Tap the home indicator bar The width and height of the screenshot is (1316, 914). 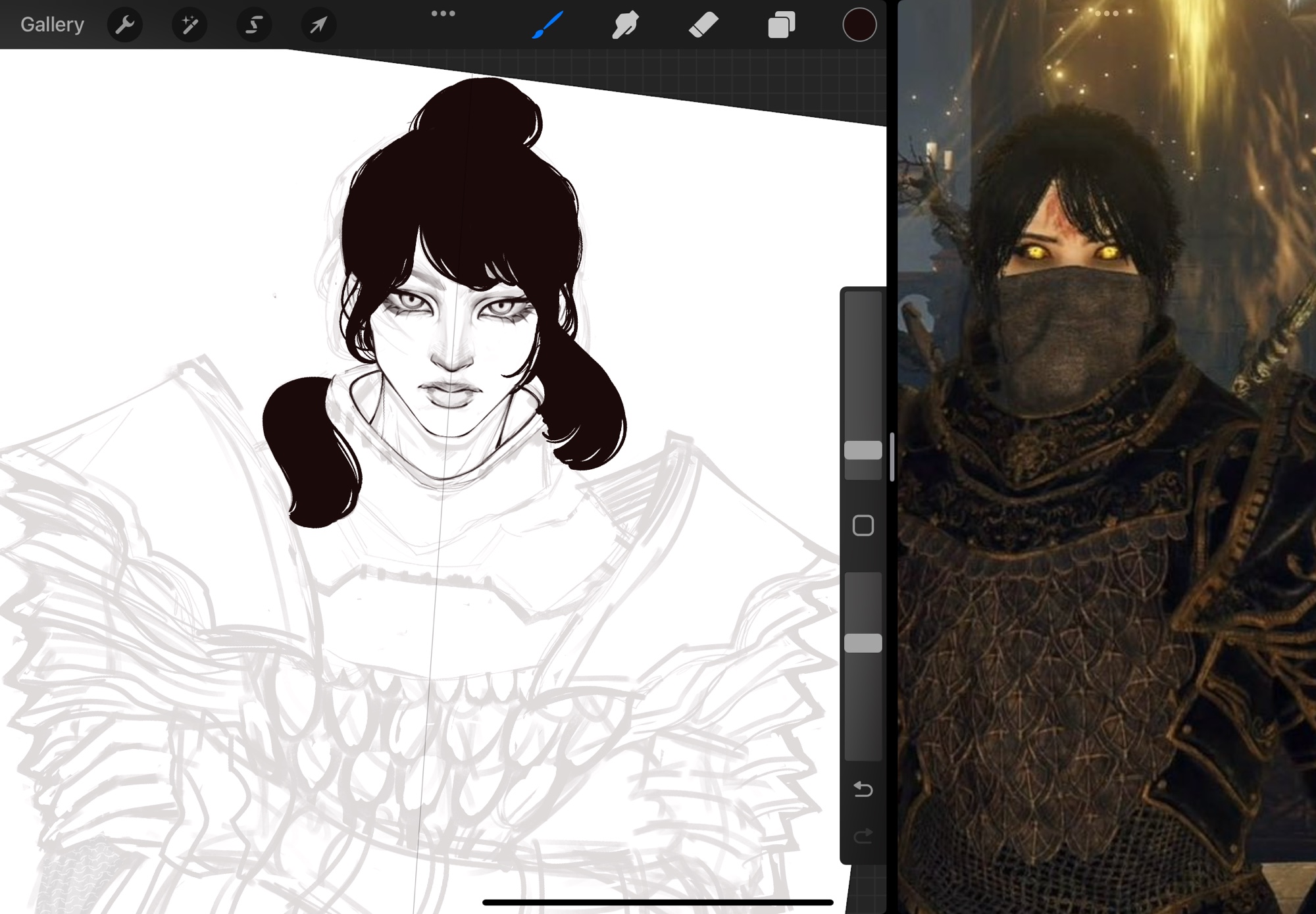(x=658, y=902)
